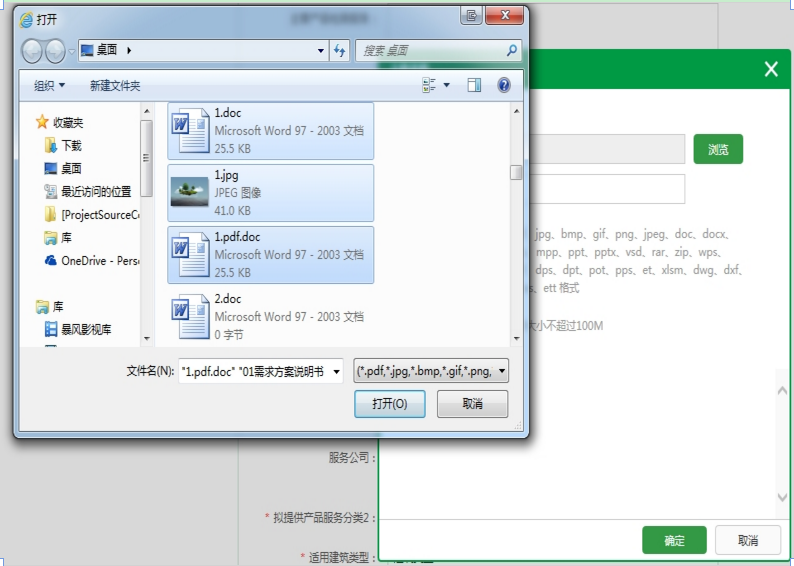Click upload dialog scroll down arrow
The width and height of the screenshot is (794, 566).
pos(782,498)
